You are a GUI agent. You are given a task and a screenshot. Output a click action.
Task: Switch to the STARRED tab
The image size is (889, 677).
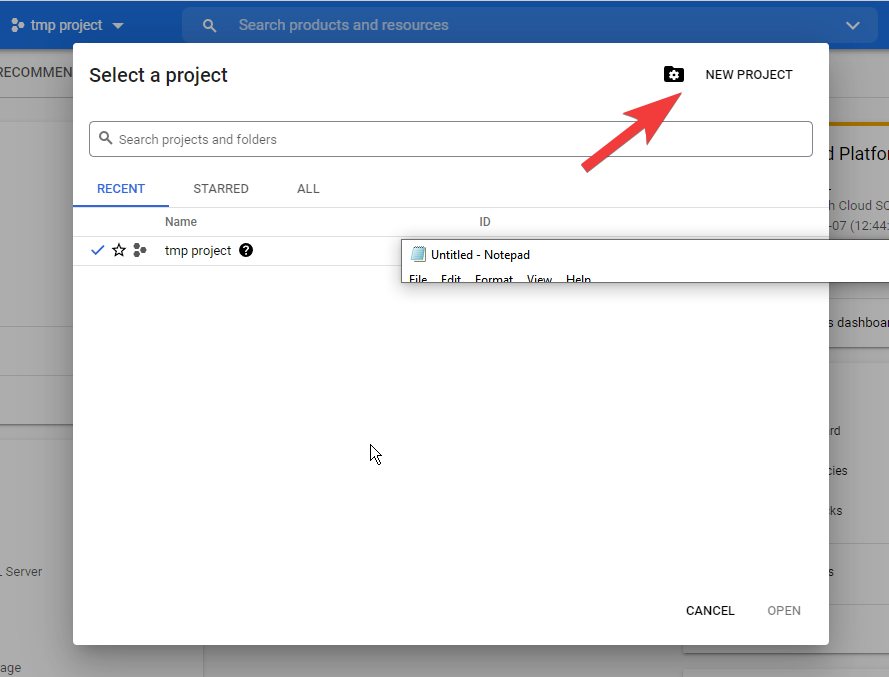click(221, 189)
